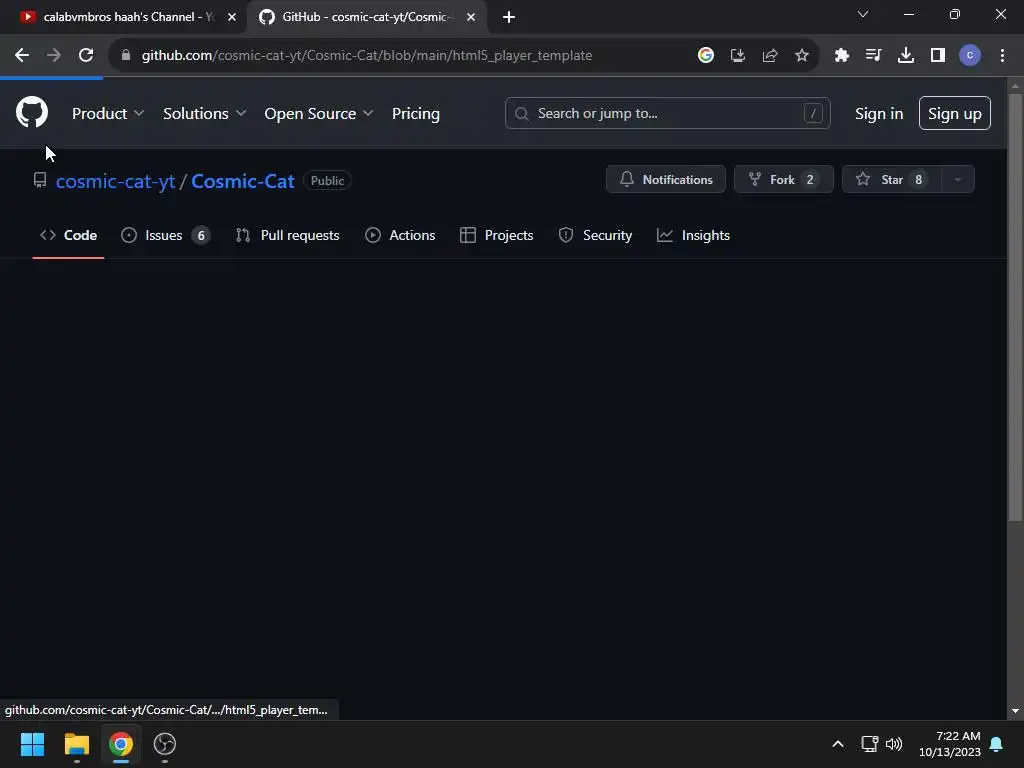The height and width of the screenshot is (768, 1024).
Task: Share this page icon
Action: click(x=770, y=56)
